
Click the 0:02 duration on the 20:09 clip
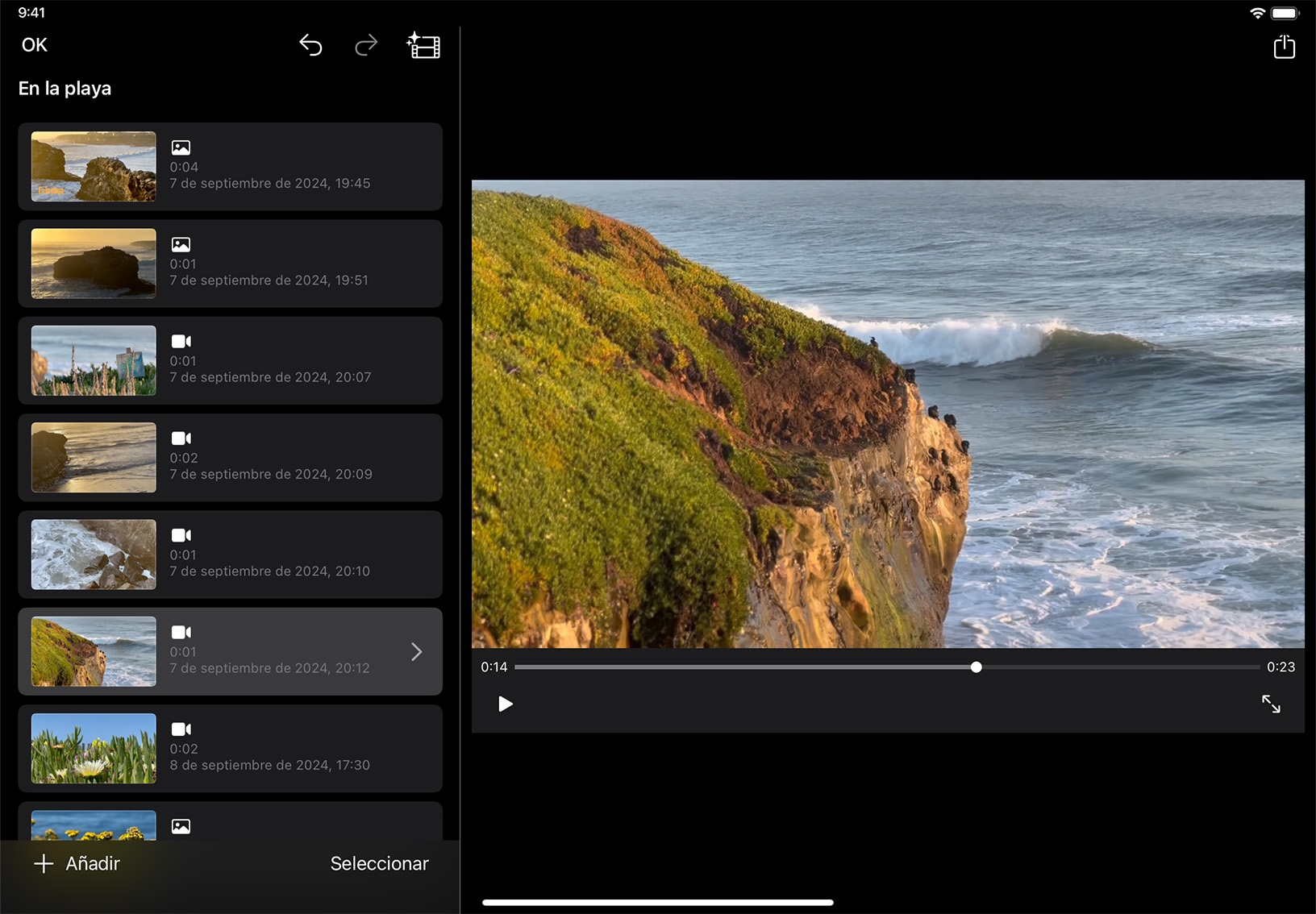click(x=184, y=458)
